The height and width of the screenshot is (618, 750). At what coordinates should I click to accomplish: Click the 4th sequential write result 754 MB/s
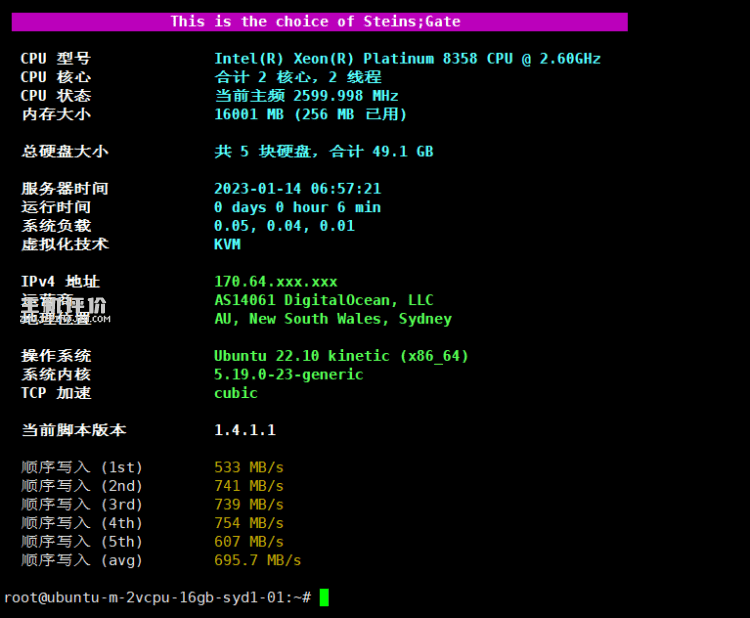(249, 523)
